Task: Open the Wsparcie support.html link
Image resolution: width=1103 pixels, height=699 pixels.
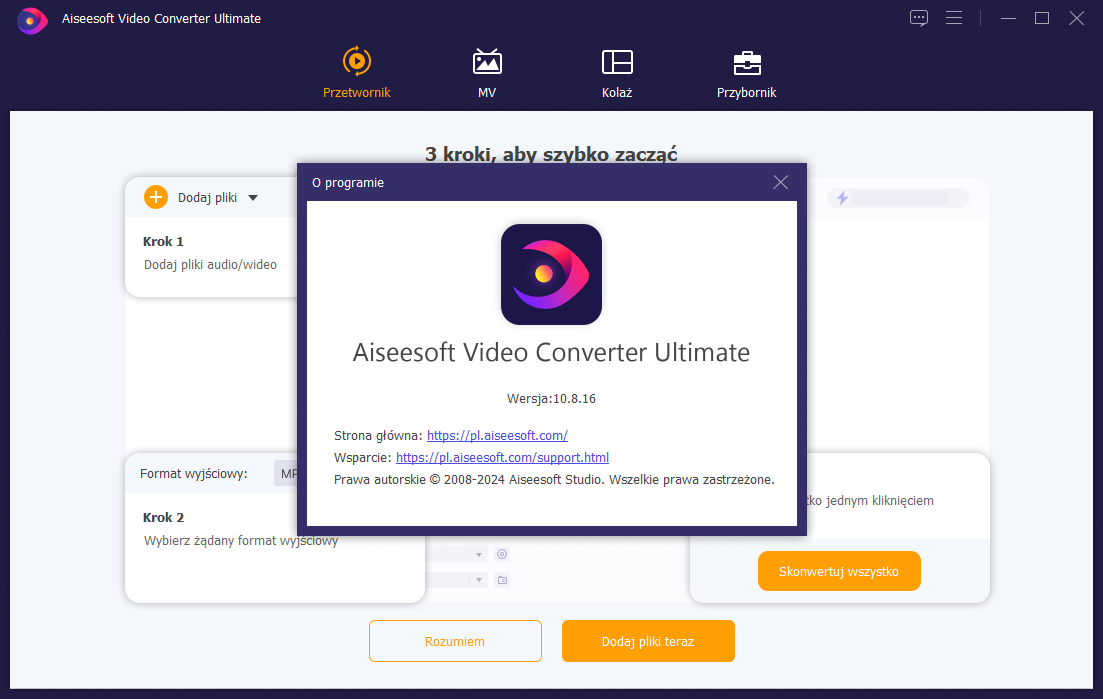Action: [502, 457]
